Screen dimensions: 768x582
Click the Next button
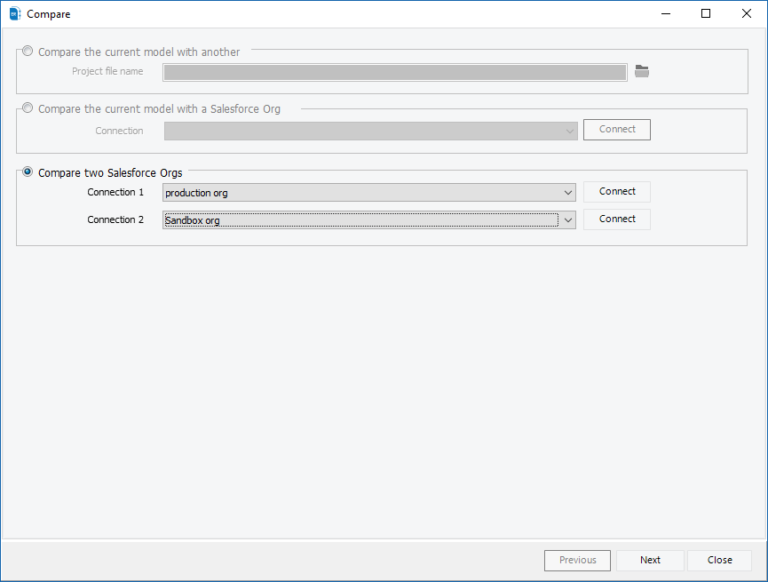[650, 560]
